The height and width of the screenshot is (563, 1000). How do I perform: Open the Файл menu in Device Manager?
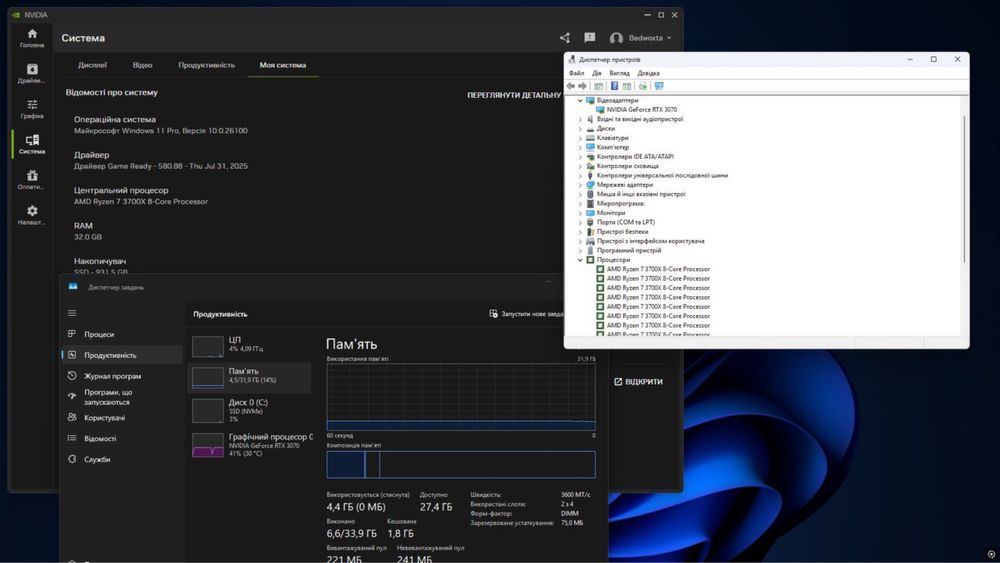click(577, 73)
